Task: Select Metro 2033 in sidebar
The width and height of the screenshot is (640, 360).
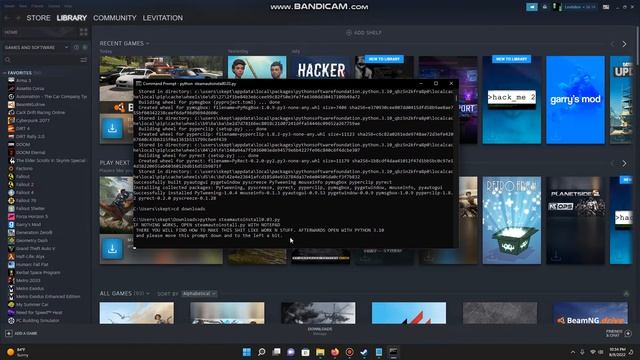Action: tap(28, 280)
